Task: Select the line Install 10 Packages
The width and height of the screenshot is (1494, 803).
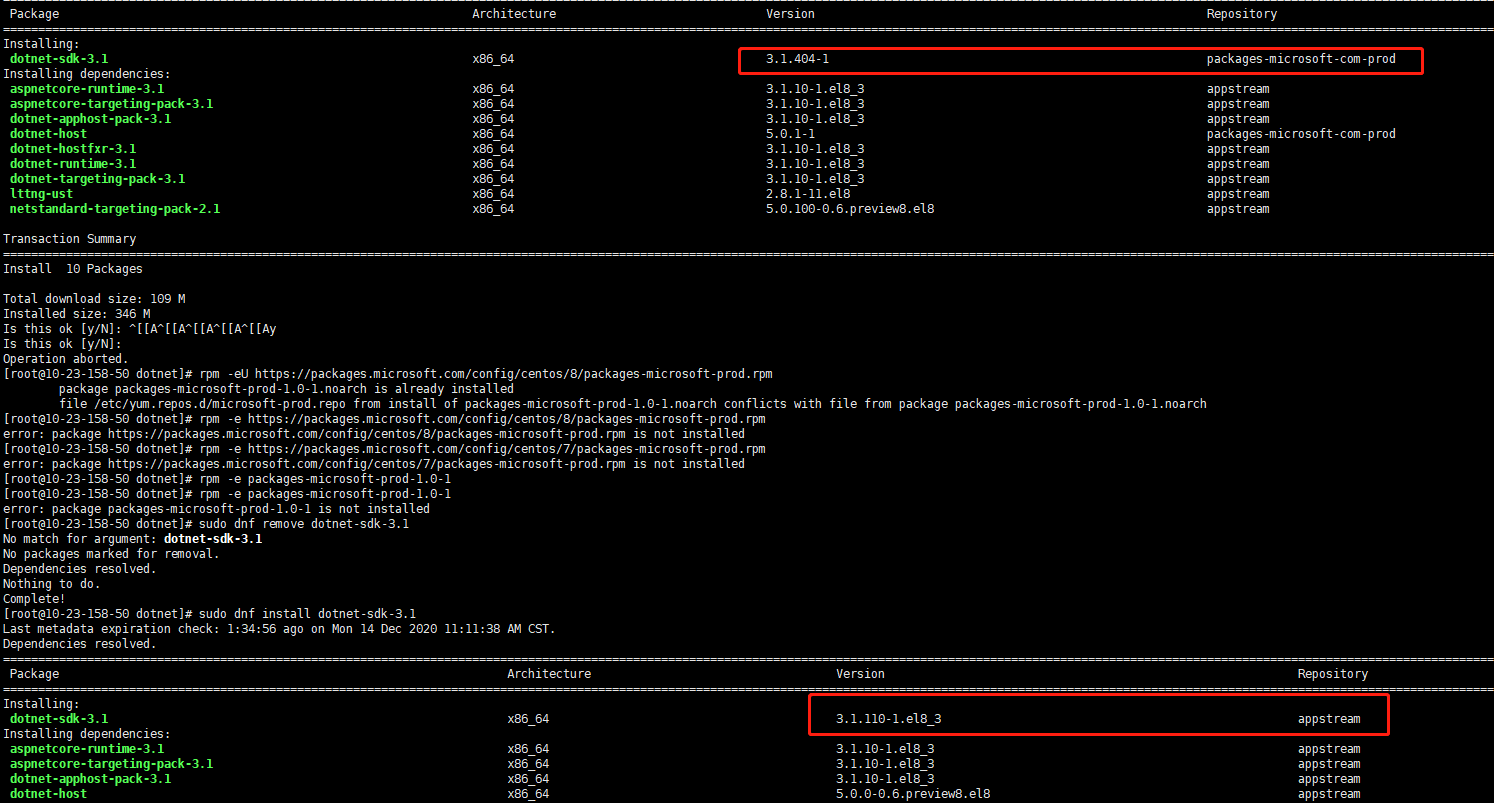Action: 73,269
